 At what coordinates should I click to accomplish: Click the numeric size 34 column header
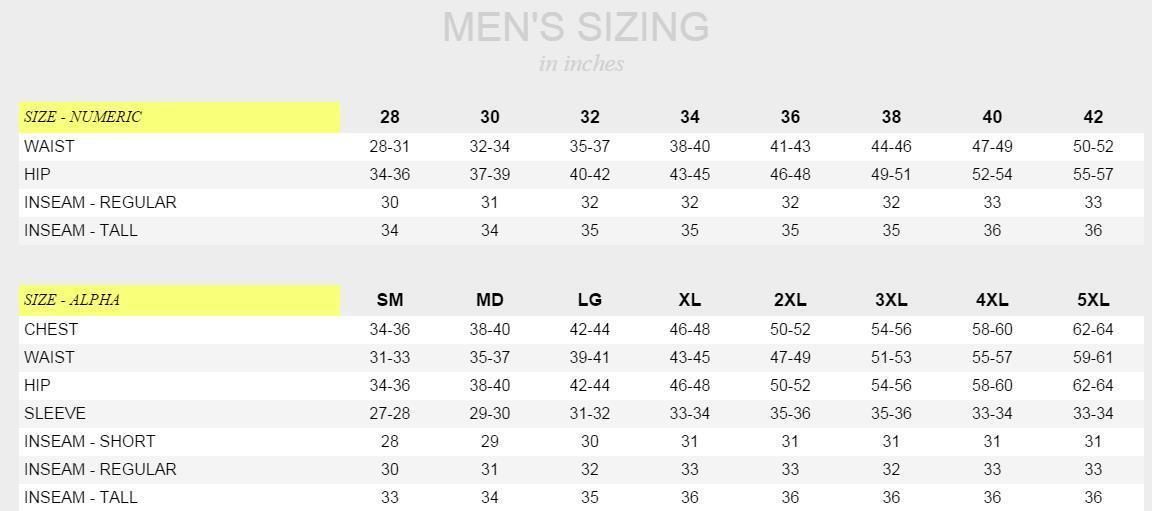coord(689,117)
